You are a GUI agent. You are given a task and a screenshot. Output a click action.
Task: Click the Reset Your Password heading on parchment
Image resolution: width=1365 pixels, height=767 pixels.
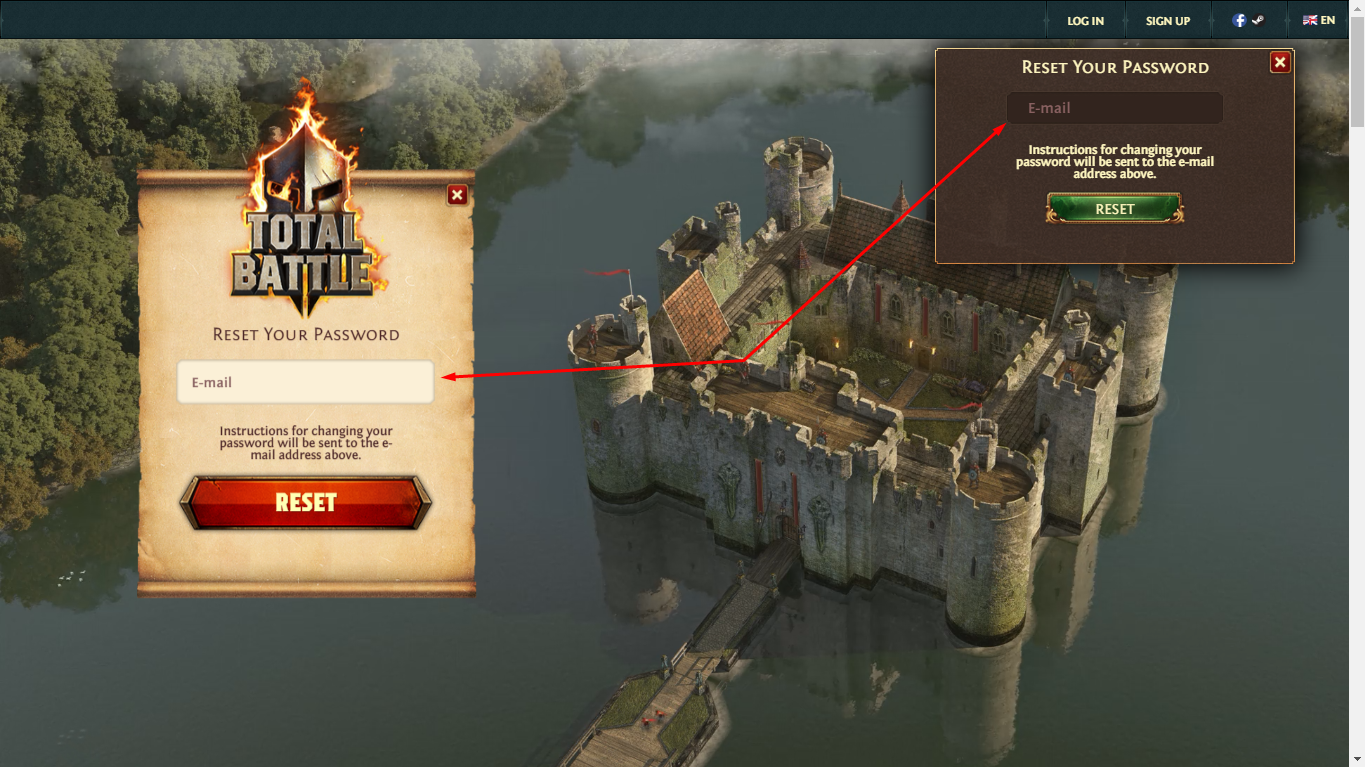tap(306, 335)
